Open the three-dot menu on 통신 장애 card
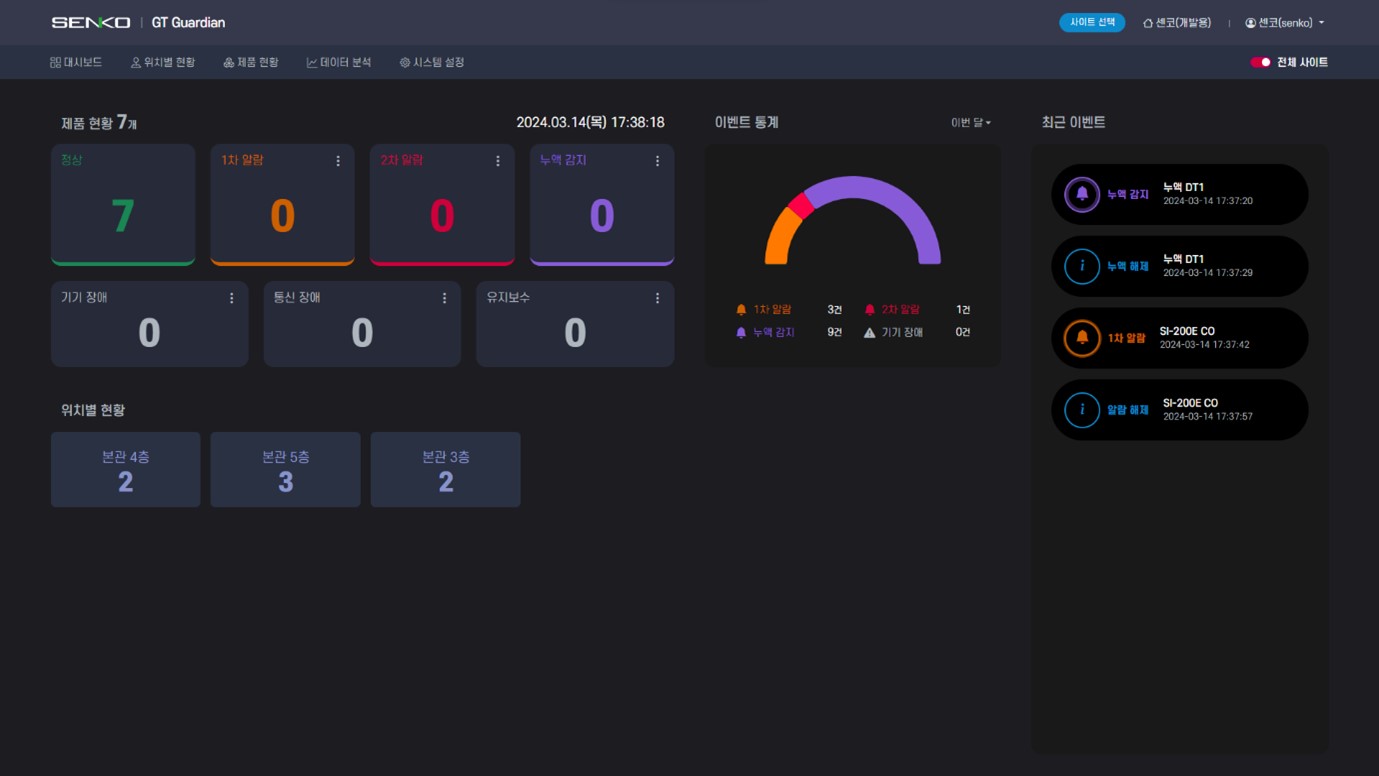Screen dimensions: 1379x776 coord(445,298)
